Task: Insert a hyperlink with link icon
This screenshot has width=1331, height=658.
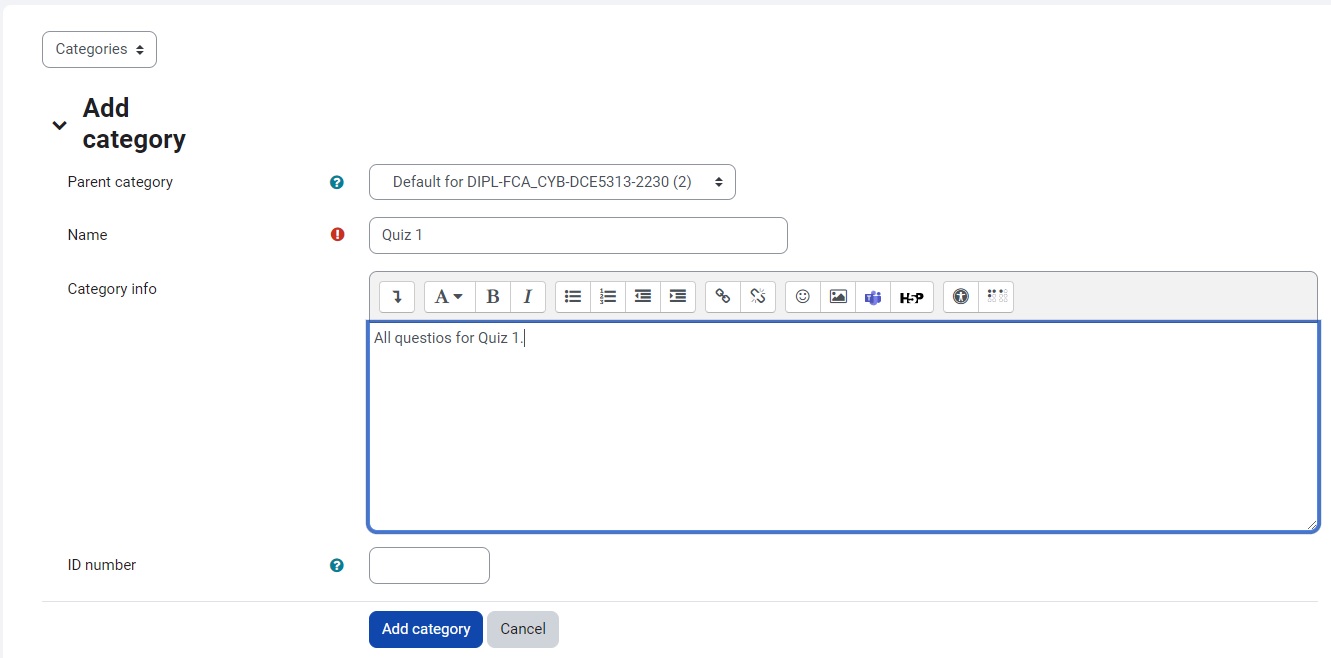Action: [723, 297]
